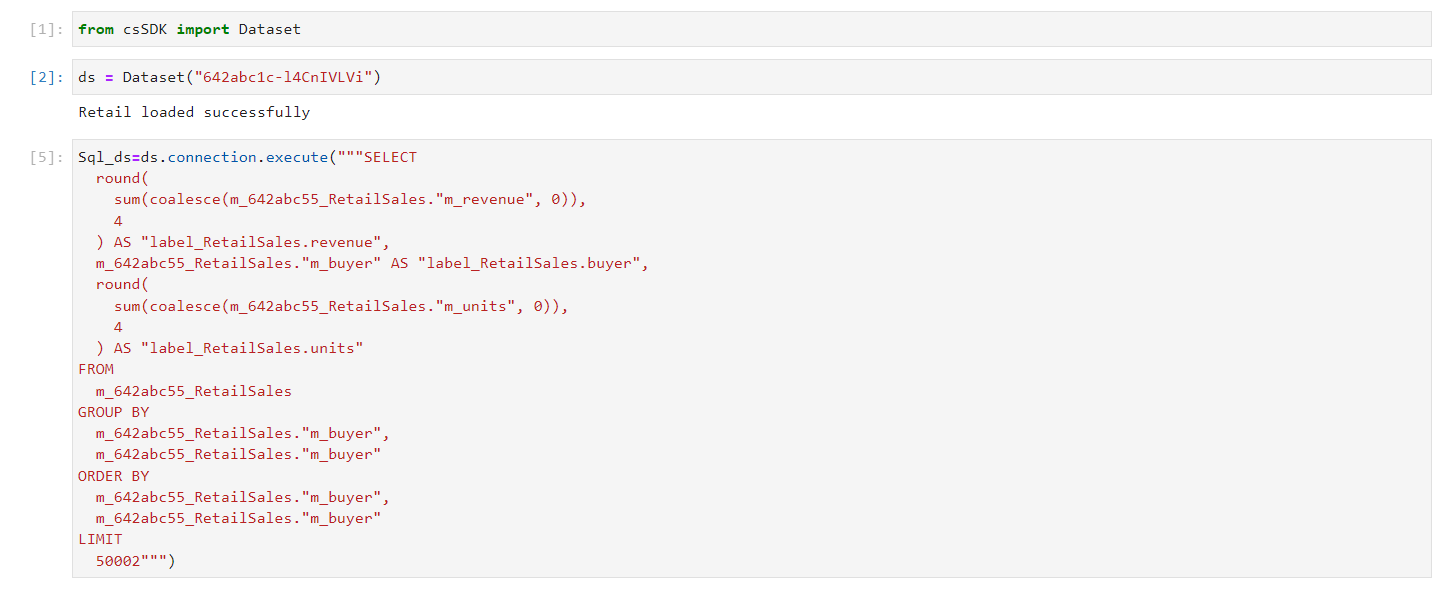Click the Dataset keyword in import line

pos(270,29)
